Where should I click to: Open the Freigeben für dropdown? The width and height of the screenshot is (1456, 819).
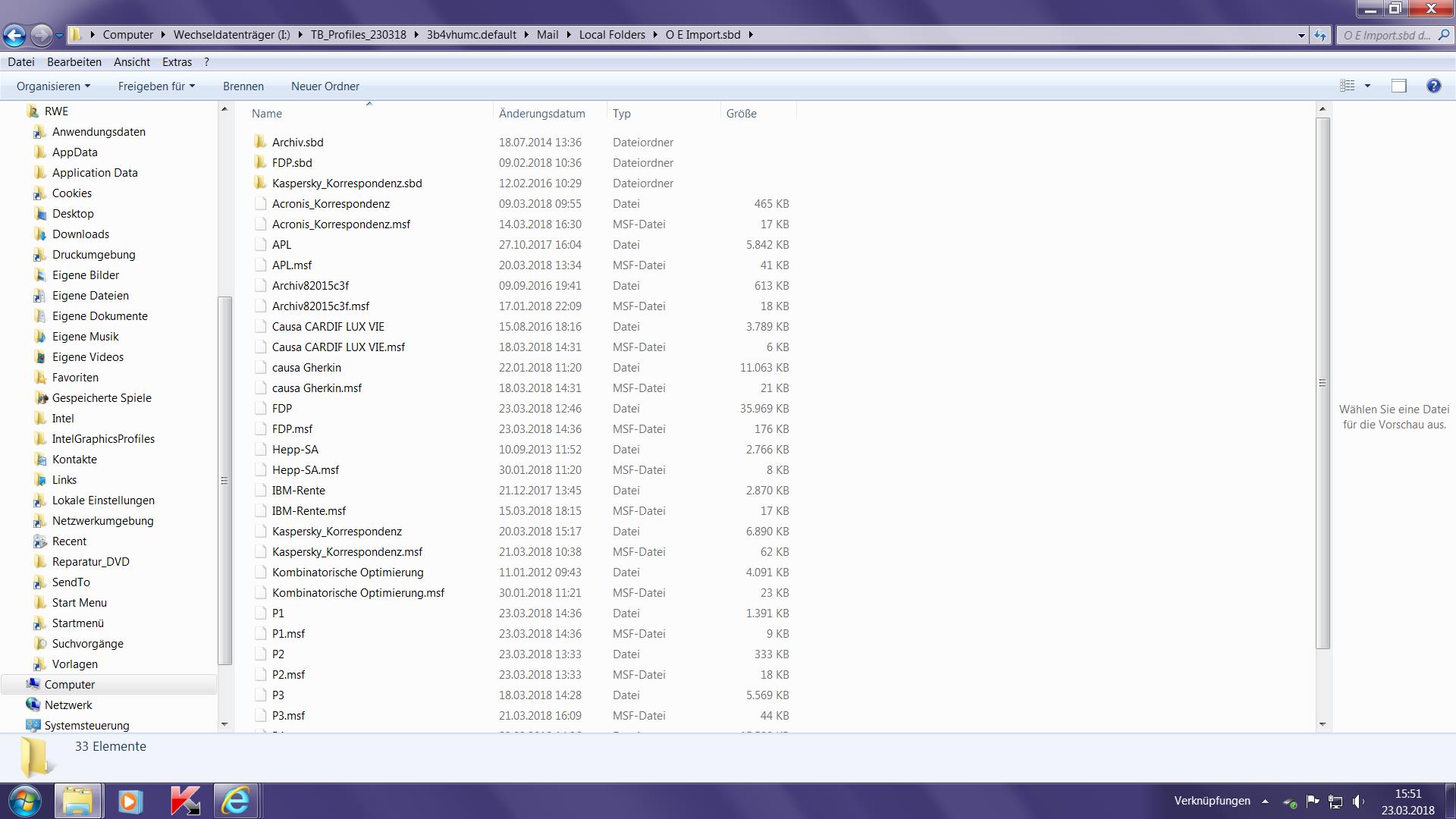tap(156, 86)
